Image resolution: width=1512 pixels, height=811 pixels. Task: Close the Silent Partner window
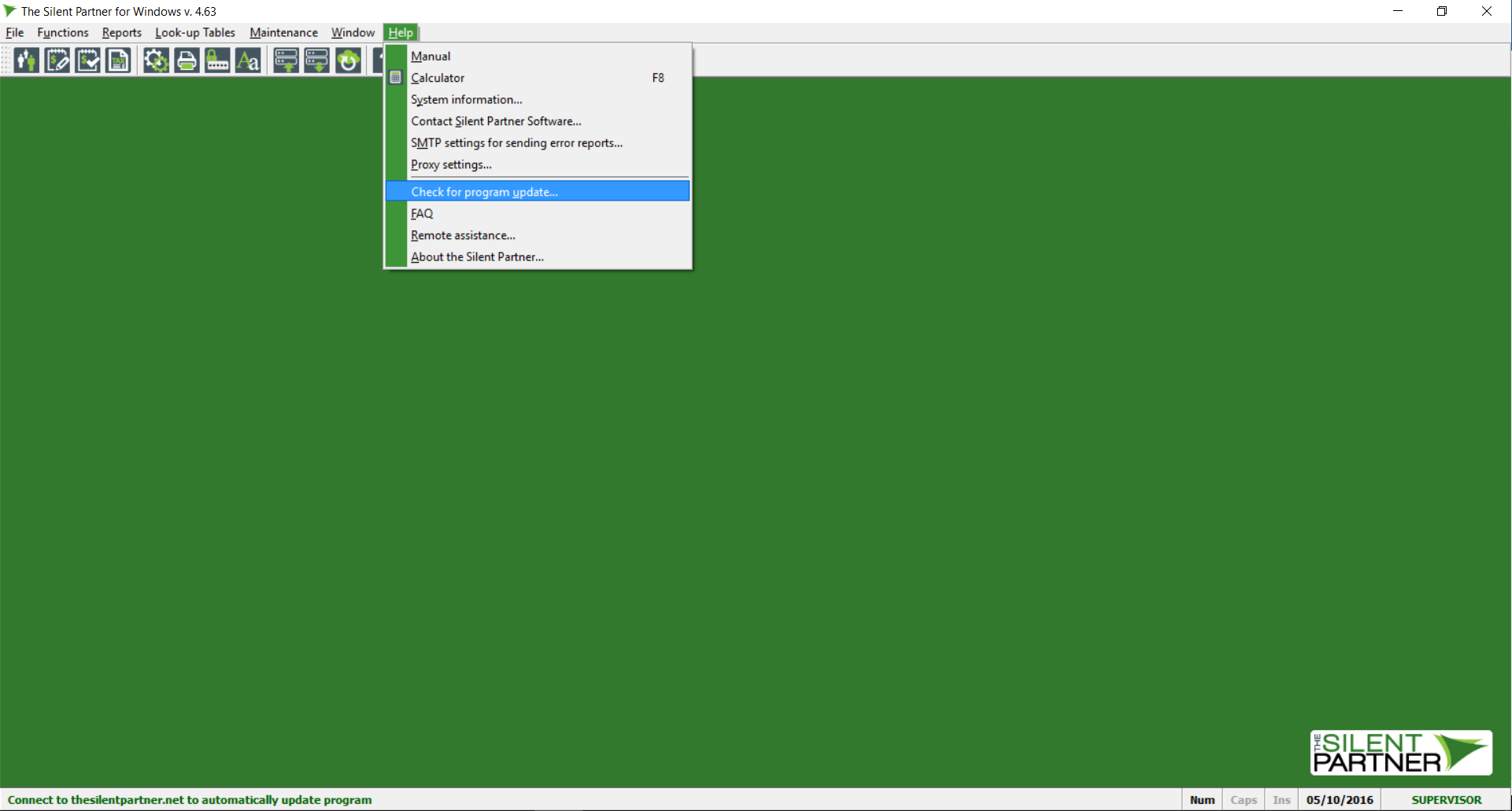tap(1487, 11)
